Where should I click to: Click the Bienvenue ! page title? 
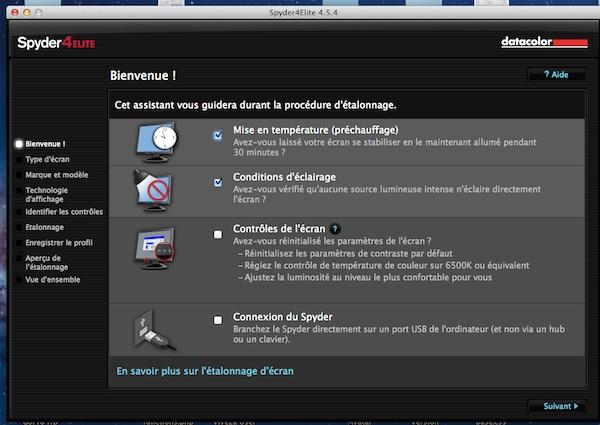click(x=143, y=75)
